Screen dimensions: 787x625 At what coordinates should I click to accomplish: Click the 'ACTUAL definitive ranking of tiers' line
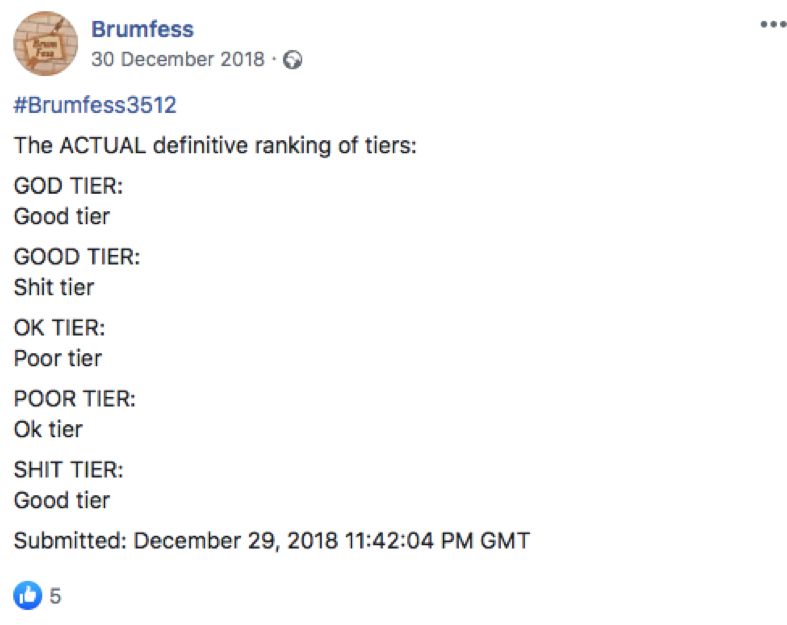point(215,146)
